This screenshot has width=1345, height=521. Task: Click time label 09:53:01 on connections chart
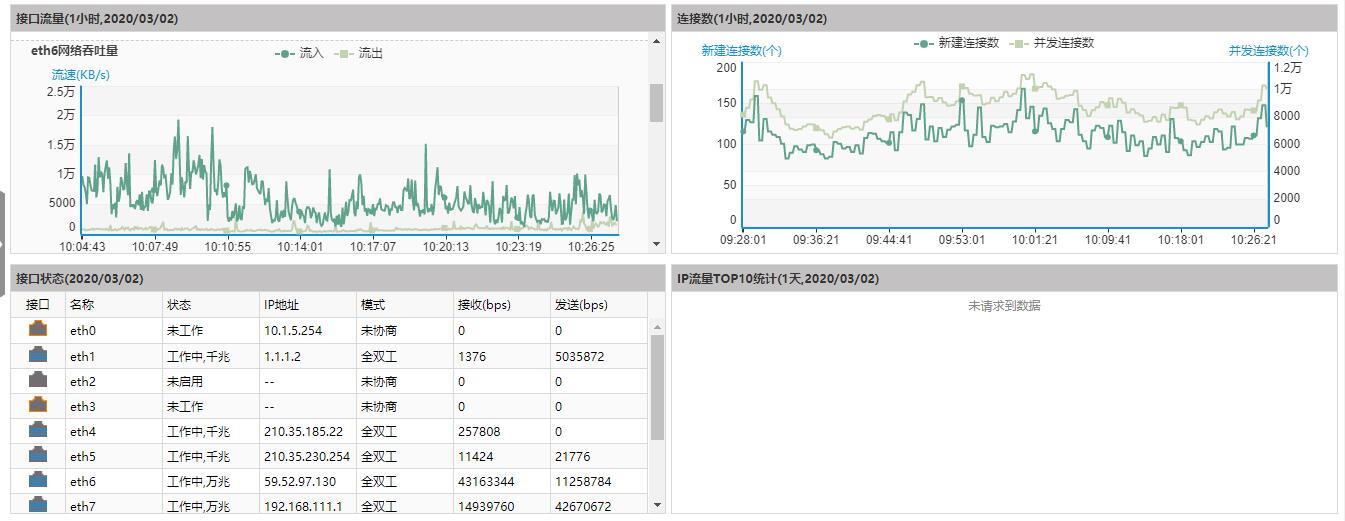[x=961, y=239]
